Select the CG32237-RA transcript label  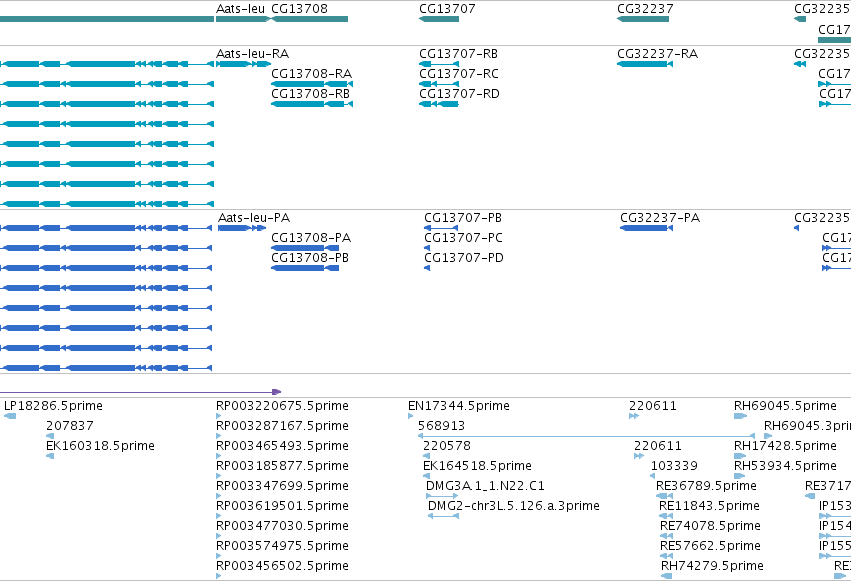(657, 54)
